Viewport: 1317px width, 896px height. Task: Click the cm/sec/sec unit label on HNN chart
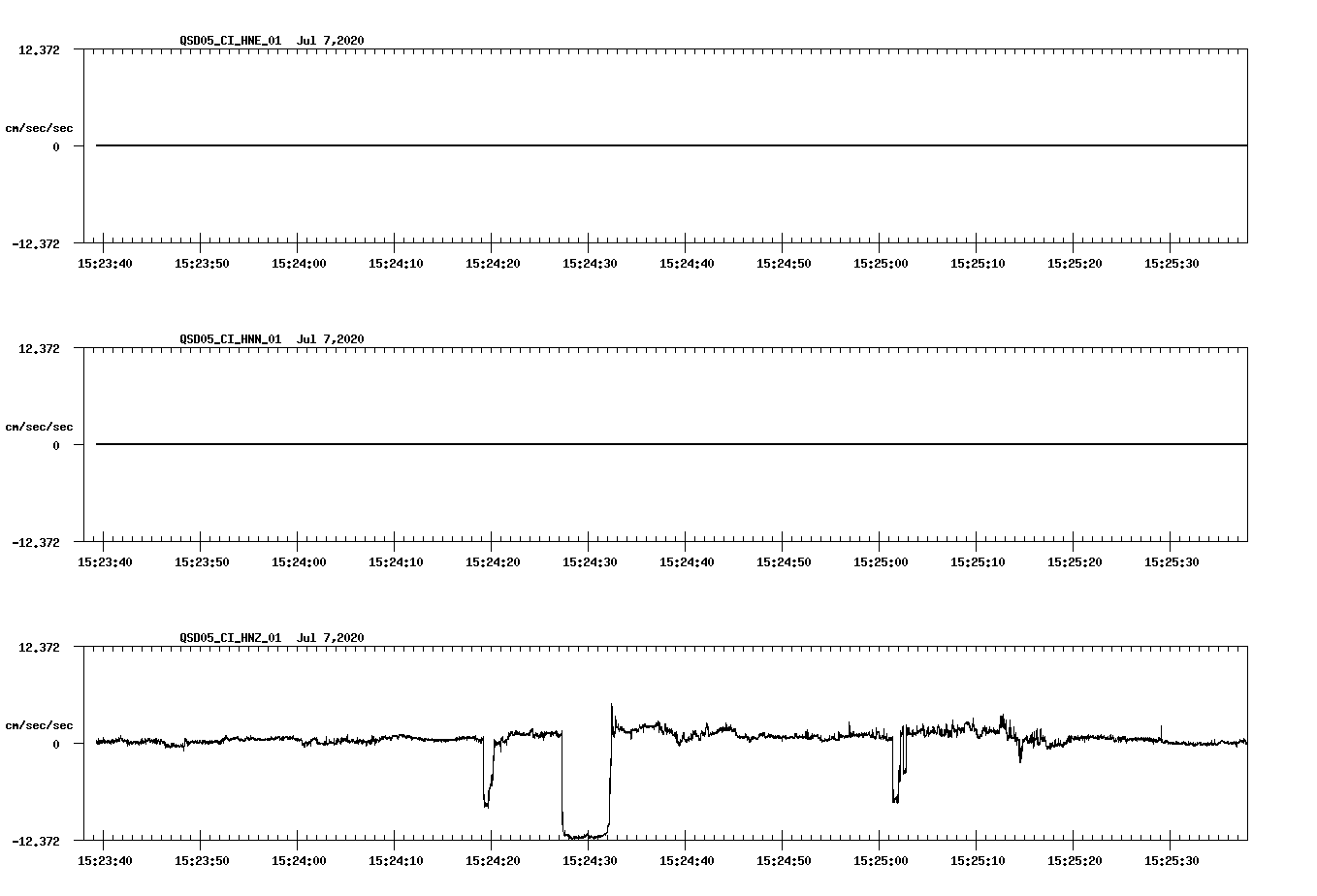pyautogui.click(x=39, y=427)
